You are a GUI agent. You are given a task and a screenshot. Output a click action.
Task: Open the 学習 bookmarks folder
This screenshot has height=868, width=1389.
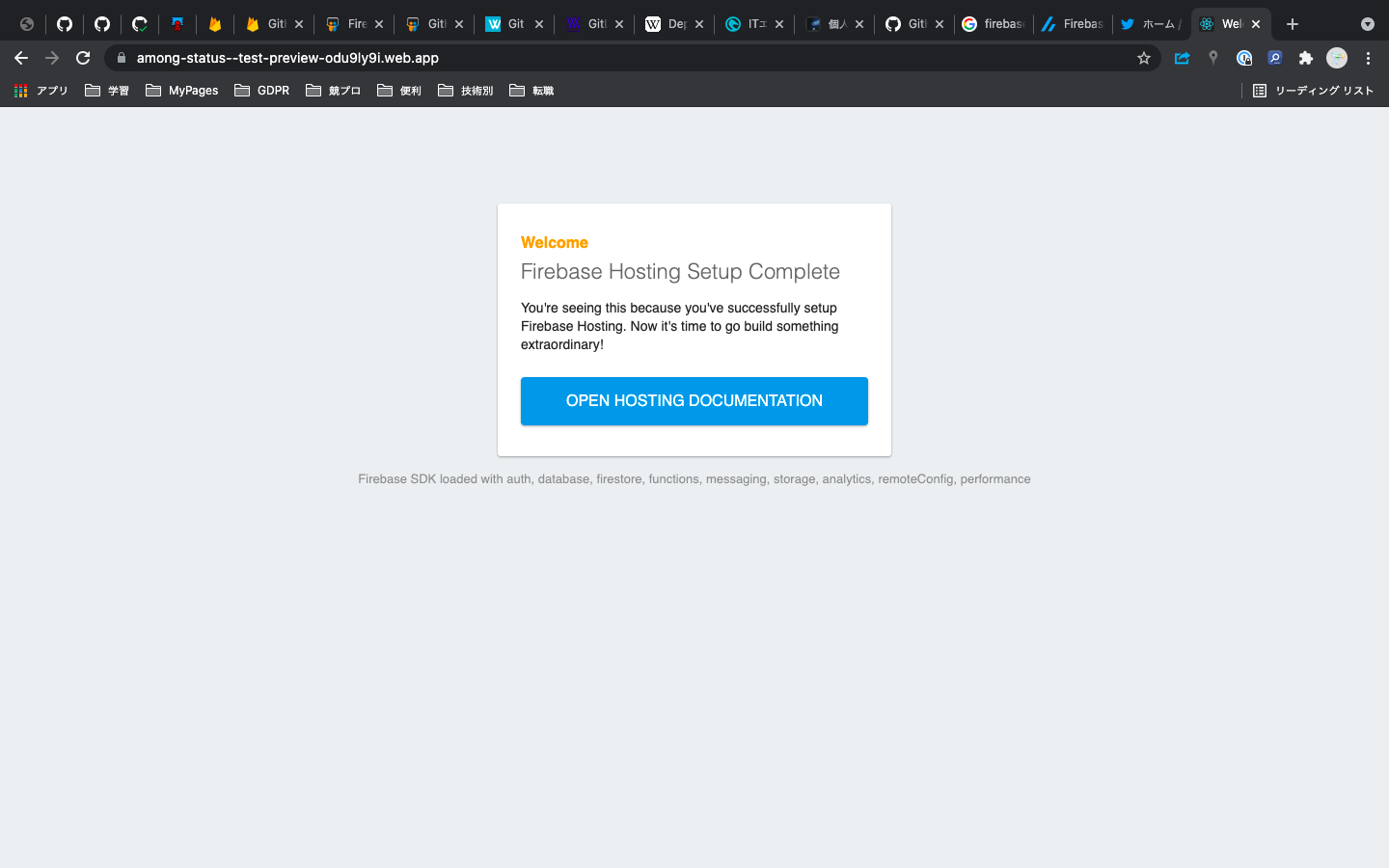tap(107, 91)
